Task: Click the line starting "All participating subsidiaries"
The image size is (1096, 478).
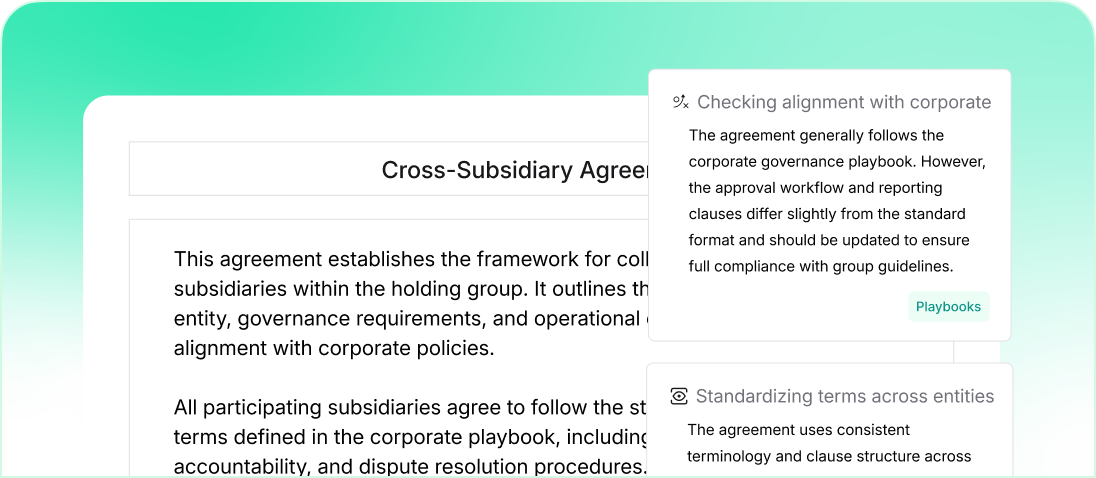Action: (x=410, y=407)
